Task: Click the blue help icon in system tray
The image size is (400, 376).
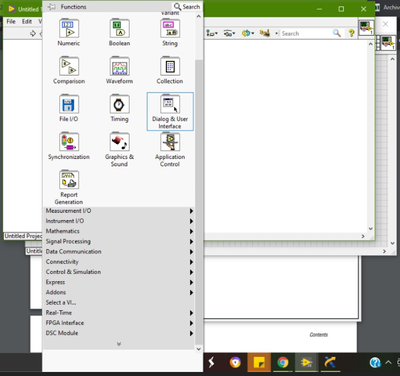Action: pyautogui.click(x=375, y=362)
